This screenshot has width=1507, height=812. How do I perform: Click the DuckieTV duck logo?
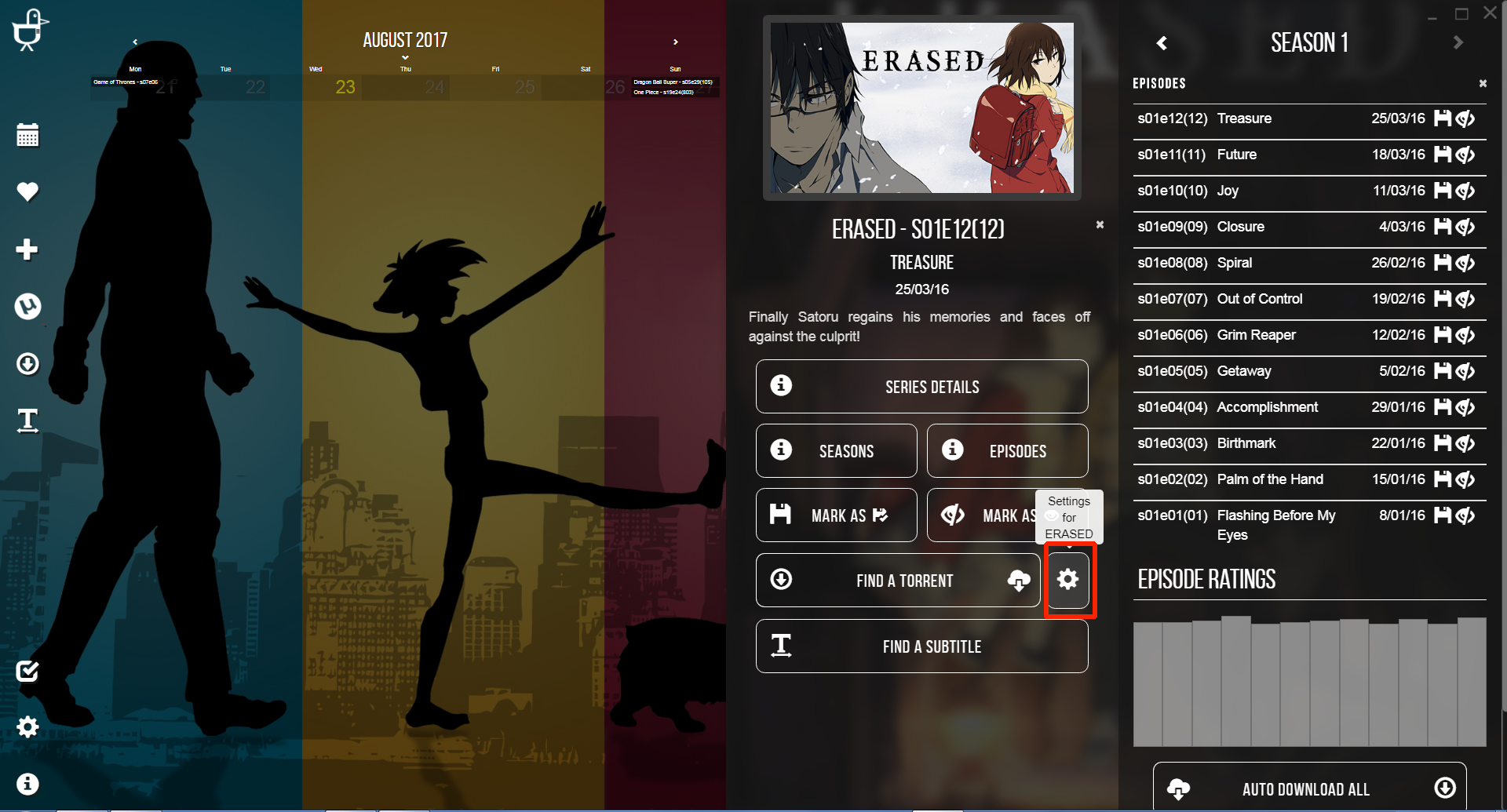[30, 30]
